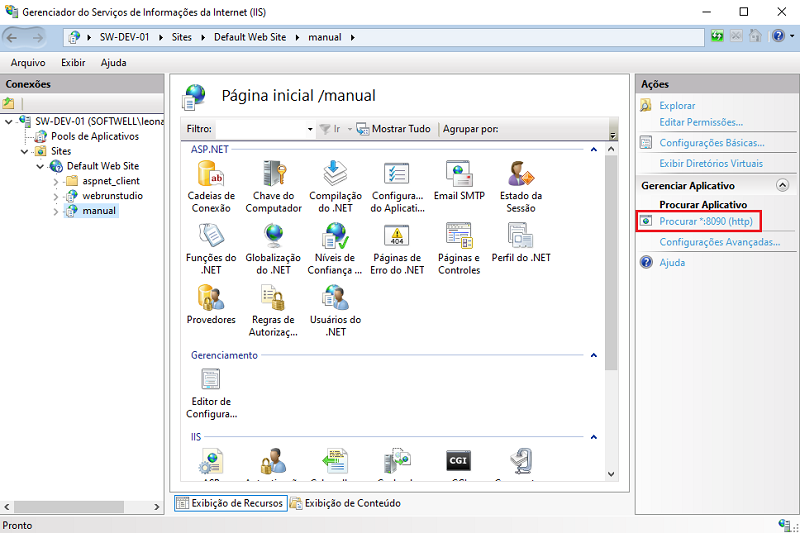Expand the aspnet_client tree node
This screenshot has width=800, height=533.
[56, 181]
